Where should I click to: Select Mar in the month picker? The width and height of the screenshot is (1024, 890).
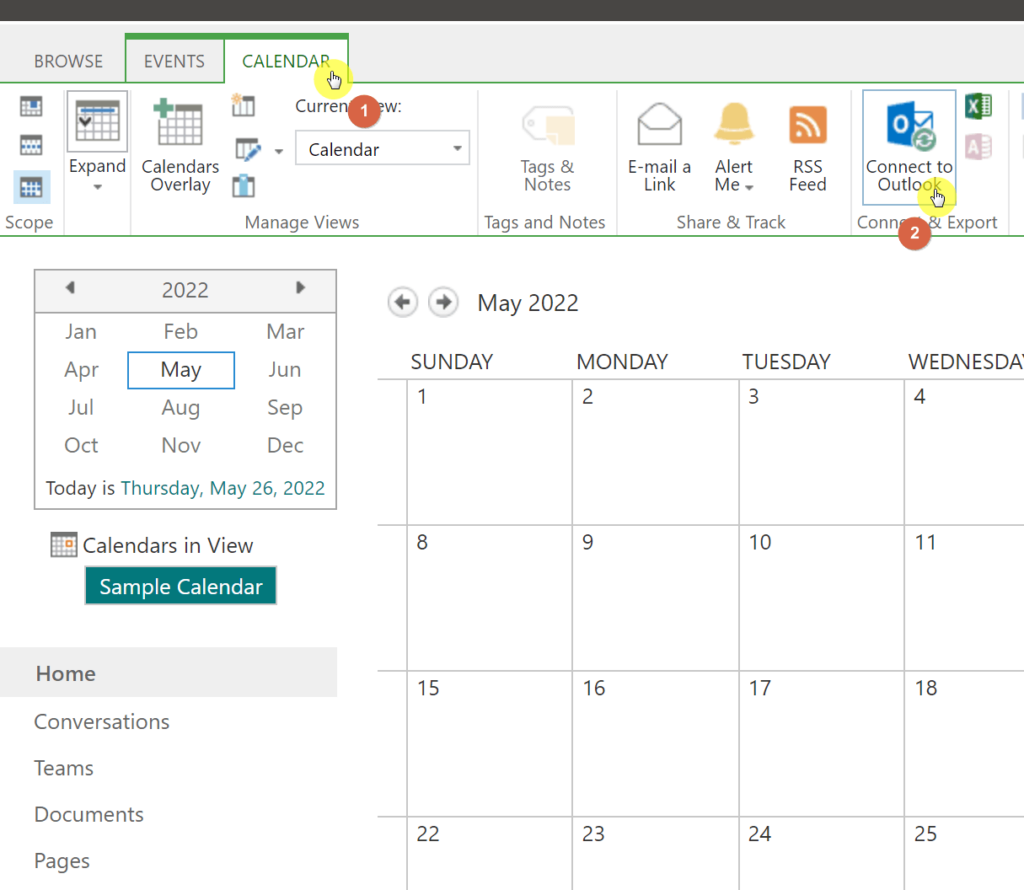click(x=285, y=332)
